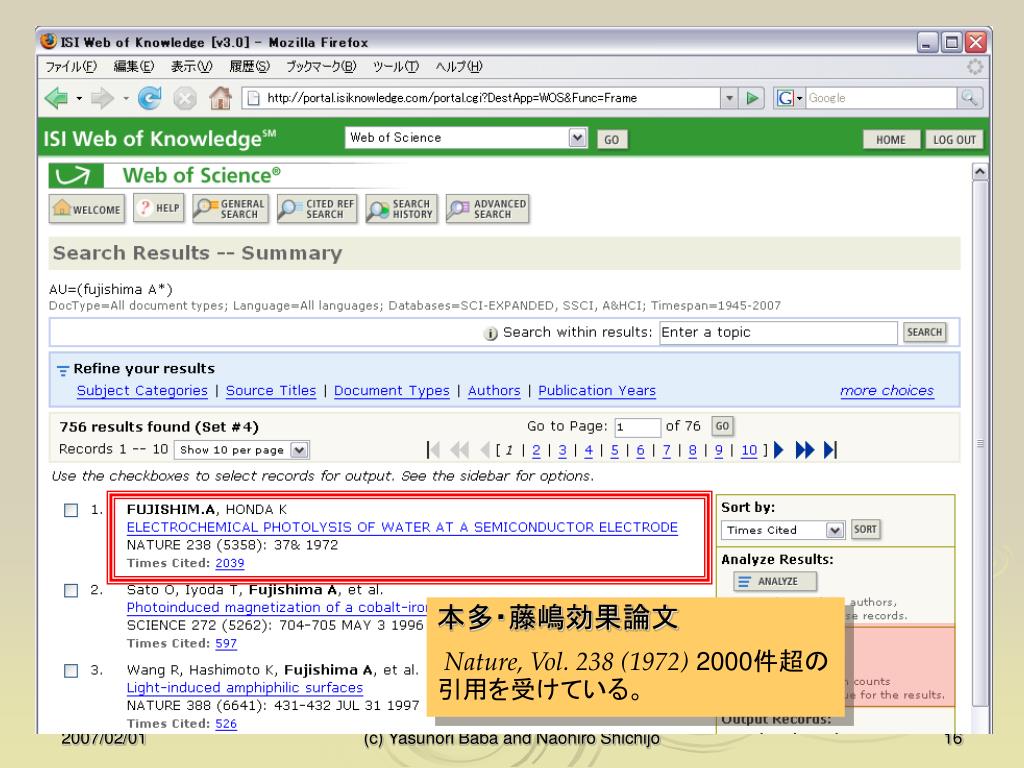Viewport: 1024px width, 768px height.
Task: Collapse the Refine your results panel
Action: (x=63, y=370)
